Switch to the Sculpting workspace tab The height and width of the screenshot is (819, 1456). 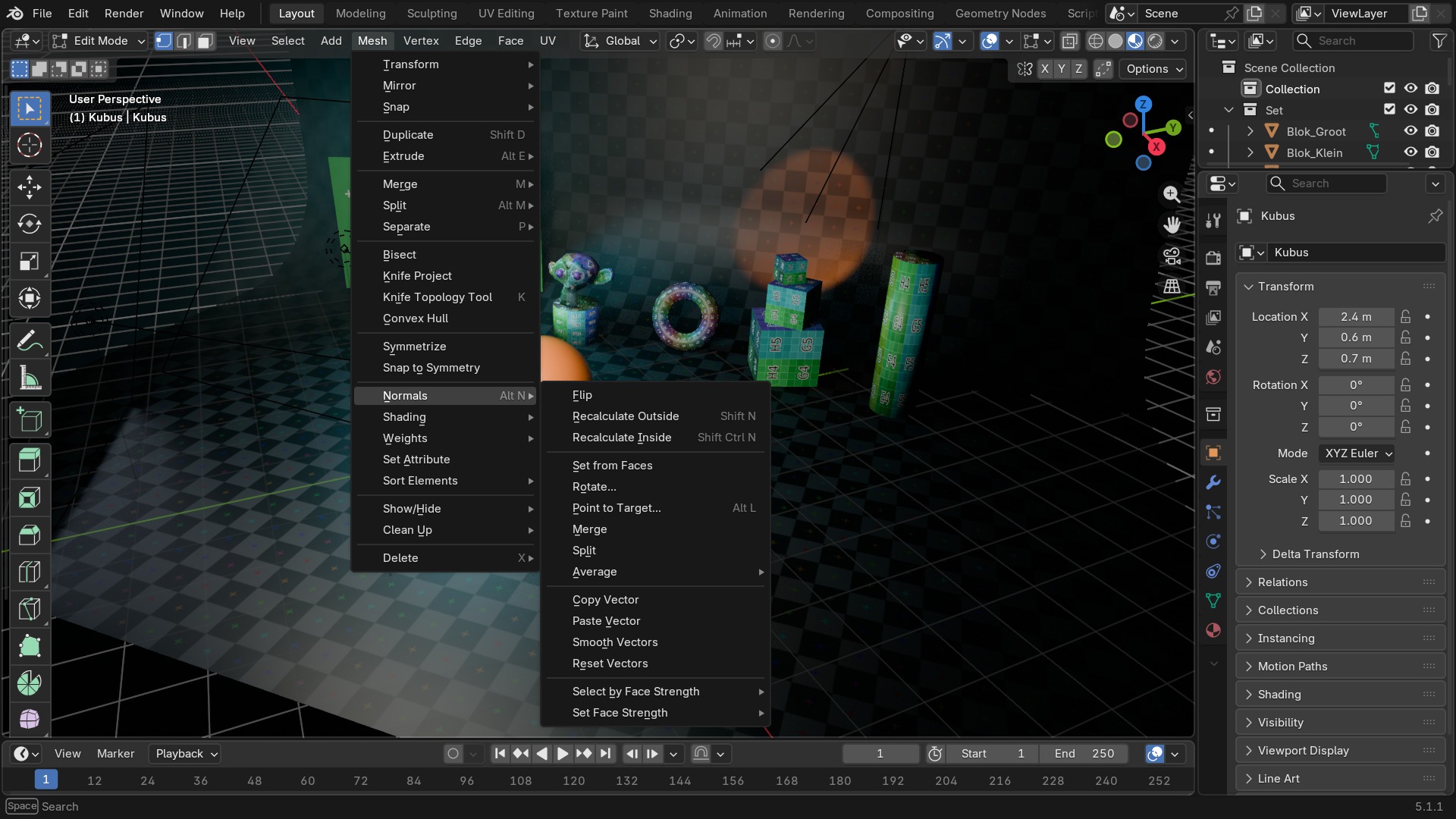(x=431, y=14)
